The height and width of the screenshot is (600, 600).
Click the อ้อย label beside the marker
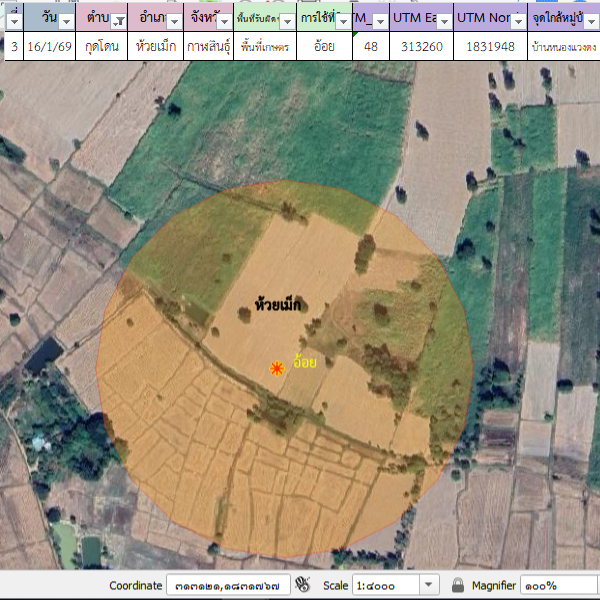click(304, 362)
